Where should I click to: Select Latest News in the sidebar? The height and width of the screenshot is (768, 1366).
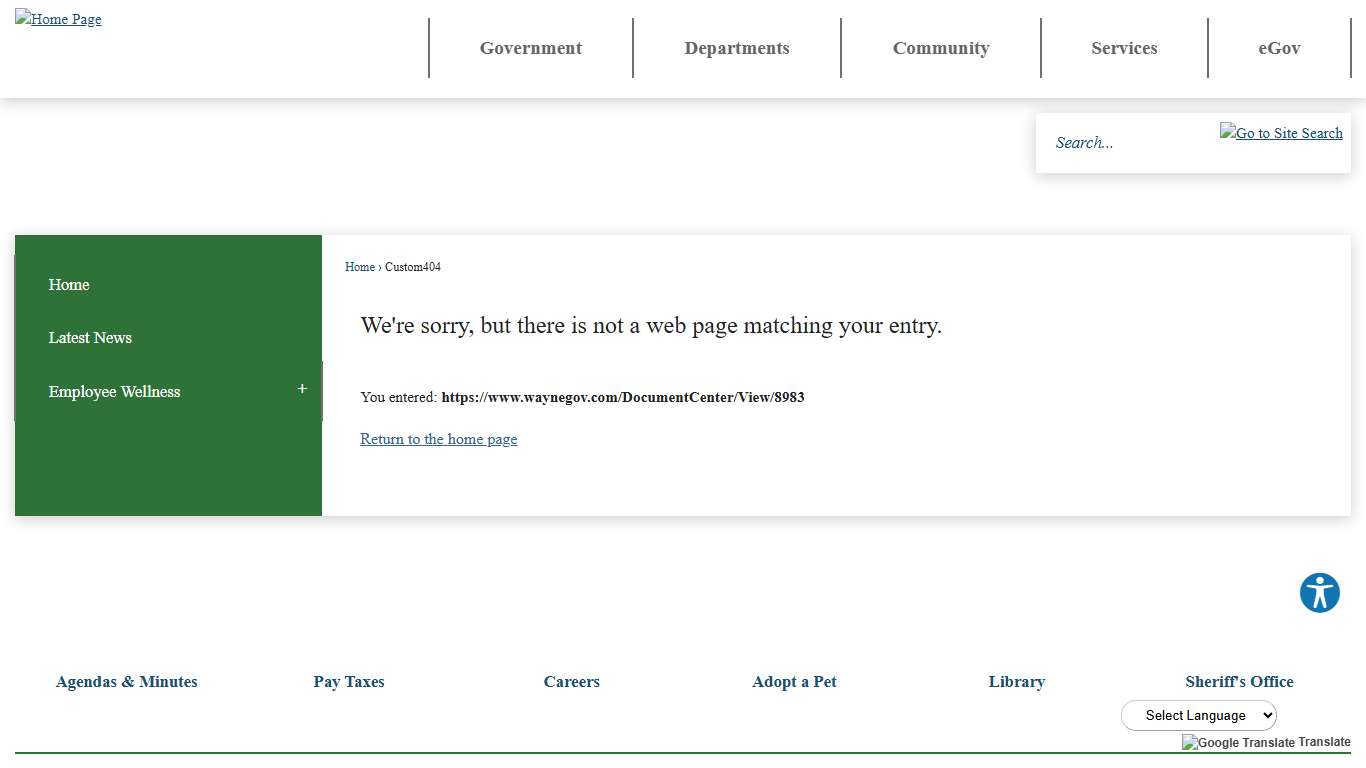coord(90,338)
